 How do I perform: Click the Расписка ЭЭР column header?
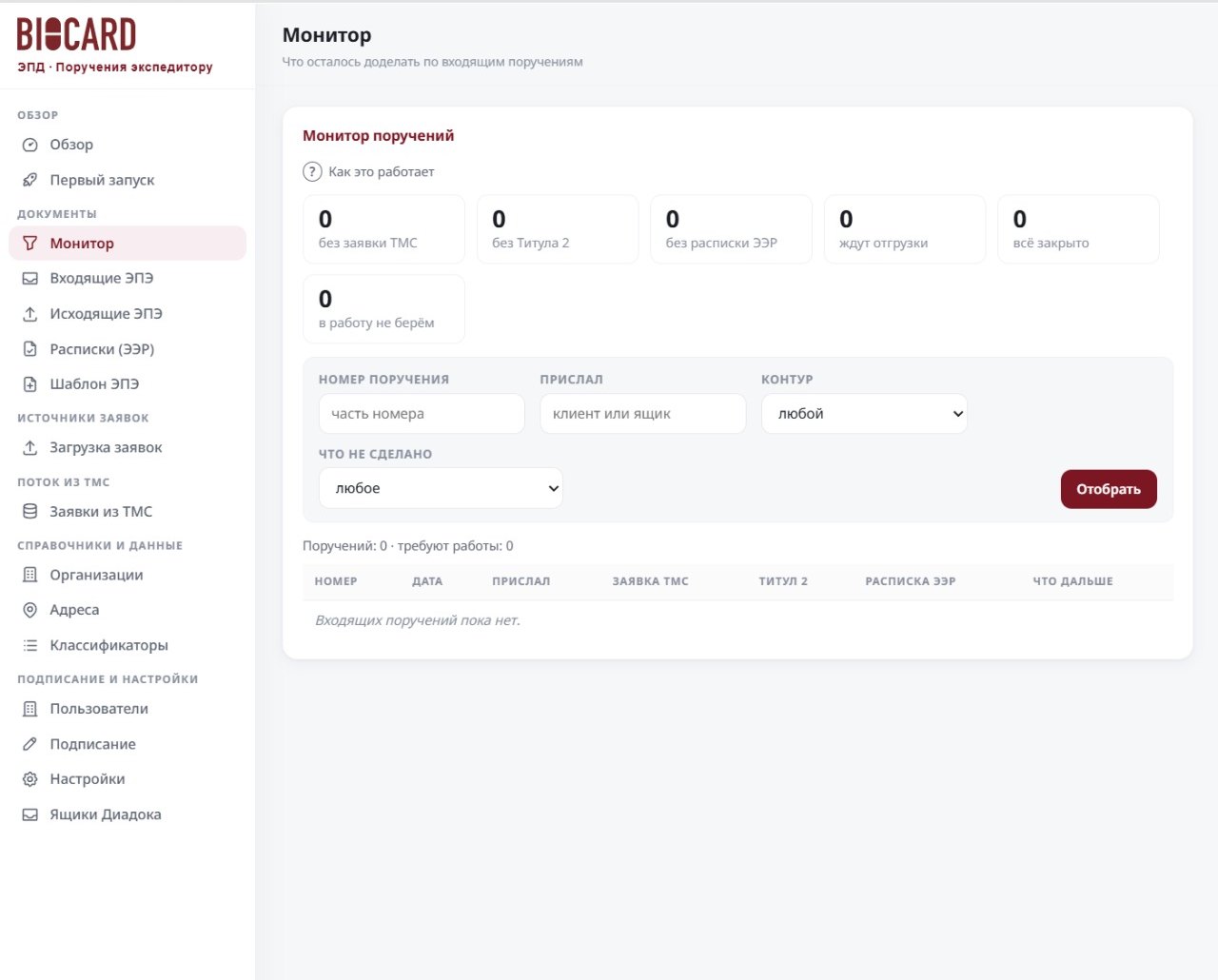(911, 581)
